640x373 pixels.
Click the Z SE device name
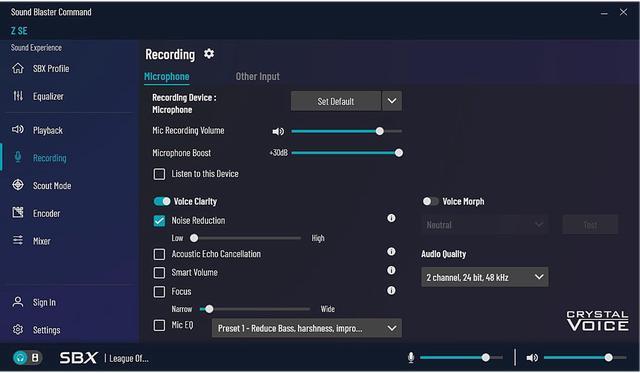19,31
